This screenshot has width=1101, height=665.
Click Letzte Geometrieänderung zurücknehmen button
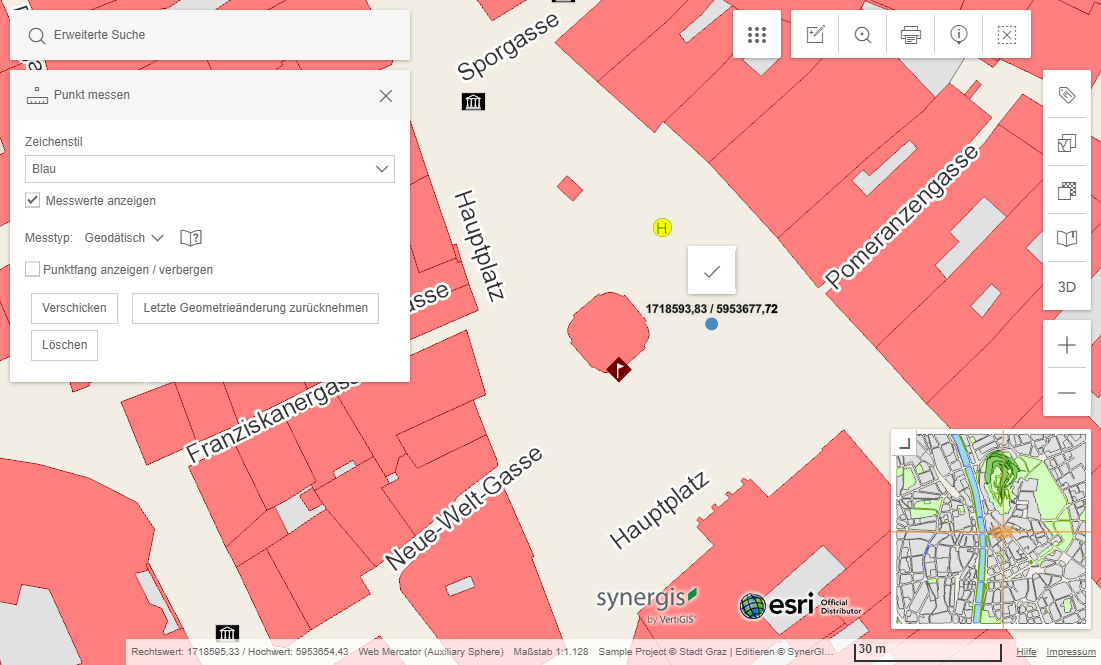point(255,308)
